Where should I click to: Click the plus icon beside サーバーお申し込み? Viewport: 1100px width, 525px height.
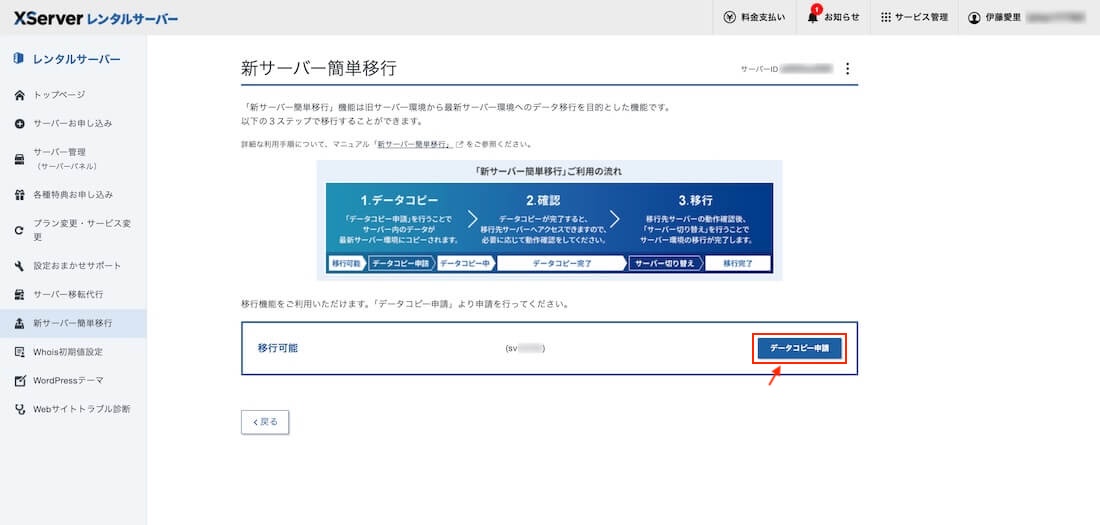point(20,124)
